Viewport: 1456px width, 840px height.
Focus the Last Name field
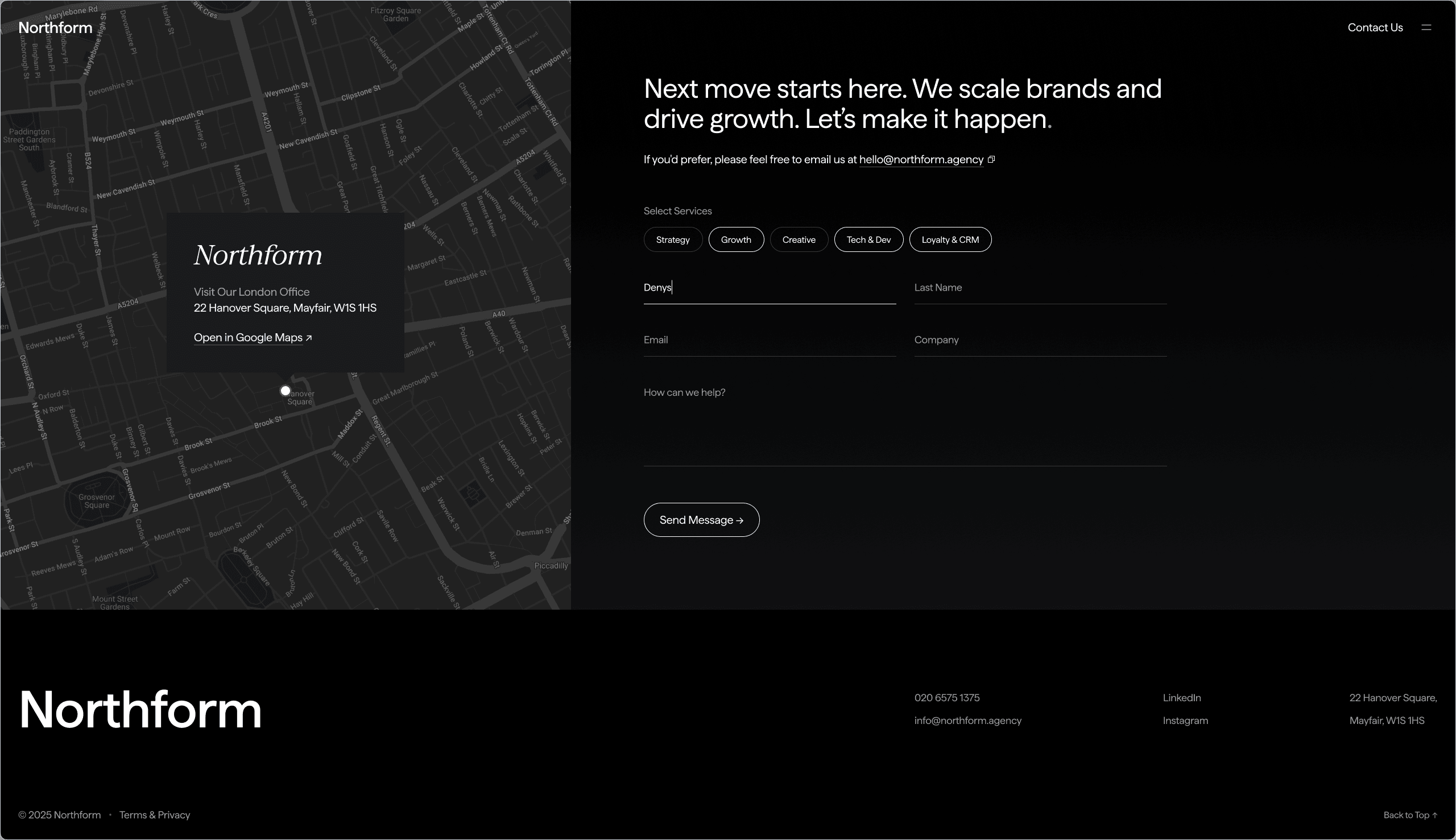coord(1040,287)
